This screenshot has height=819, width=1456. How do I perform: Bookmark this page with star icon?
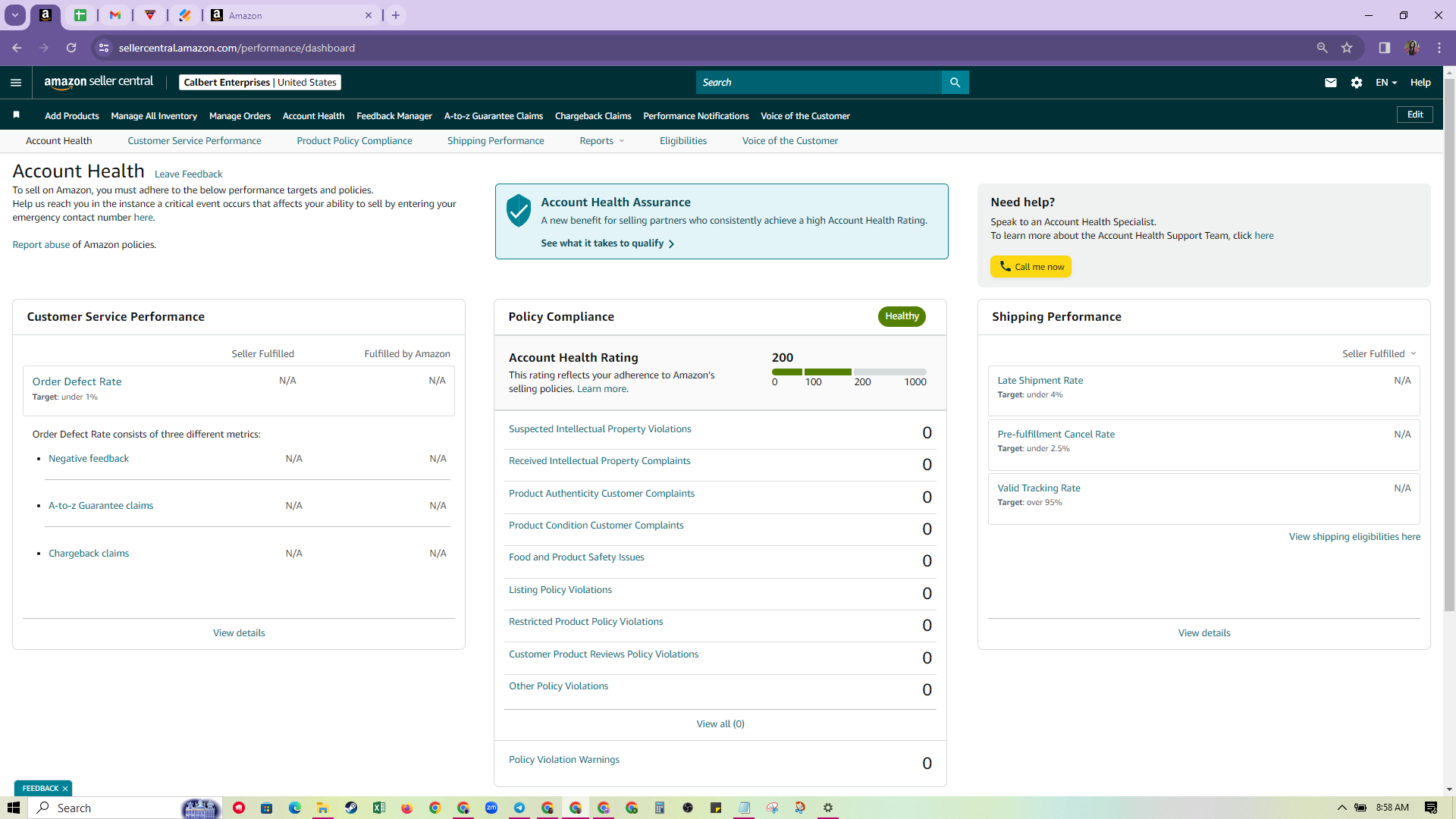tap(1347, 48)
